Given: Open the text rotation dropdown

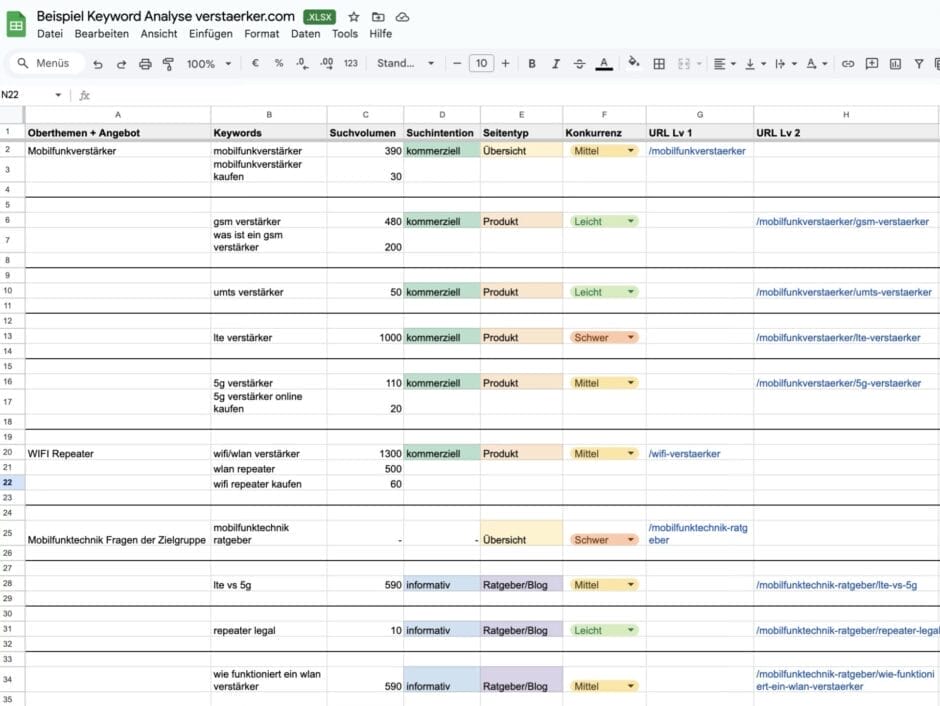Looking at the screenshot, I should [817, 64].
